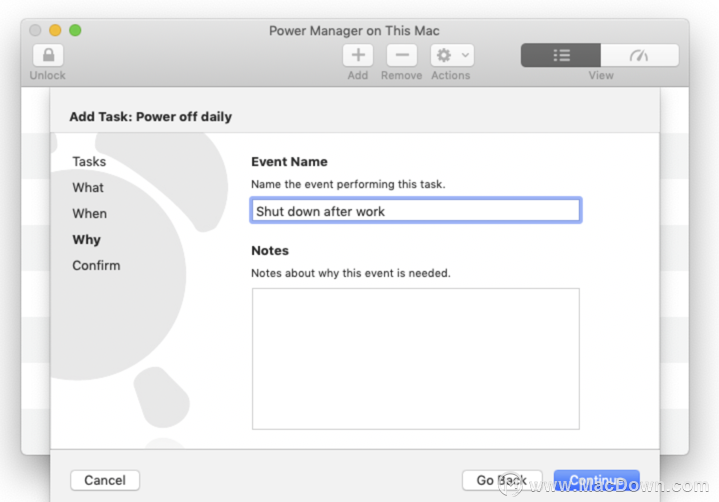Click the Event Name text field

[x=416, y=211]
